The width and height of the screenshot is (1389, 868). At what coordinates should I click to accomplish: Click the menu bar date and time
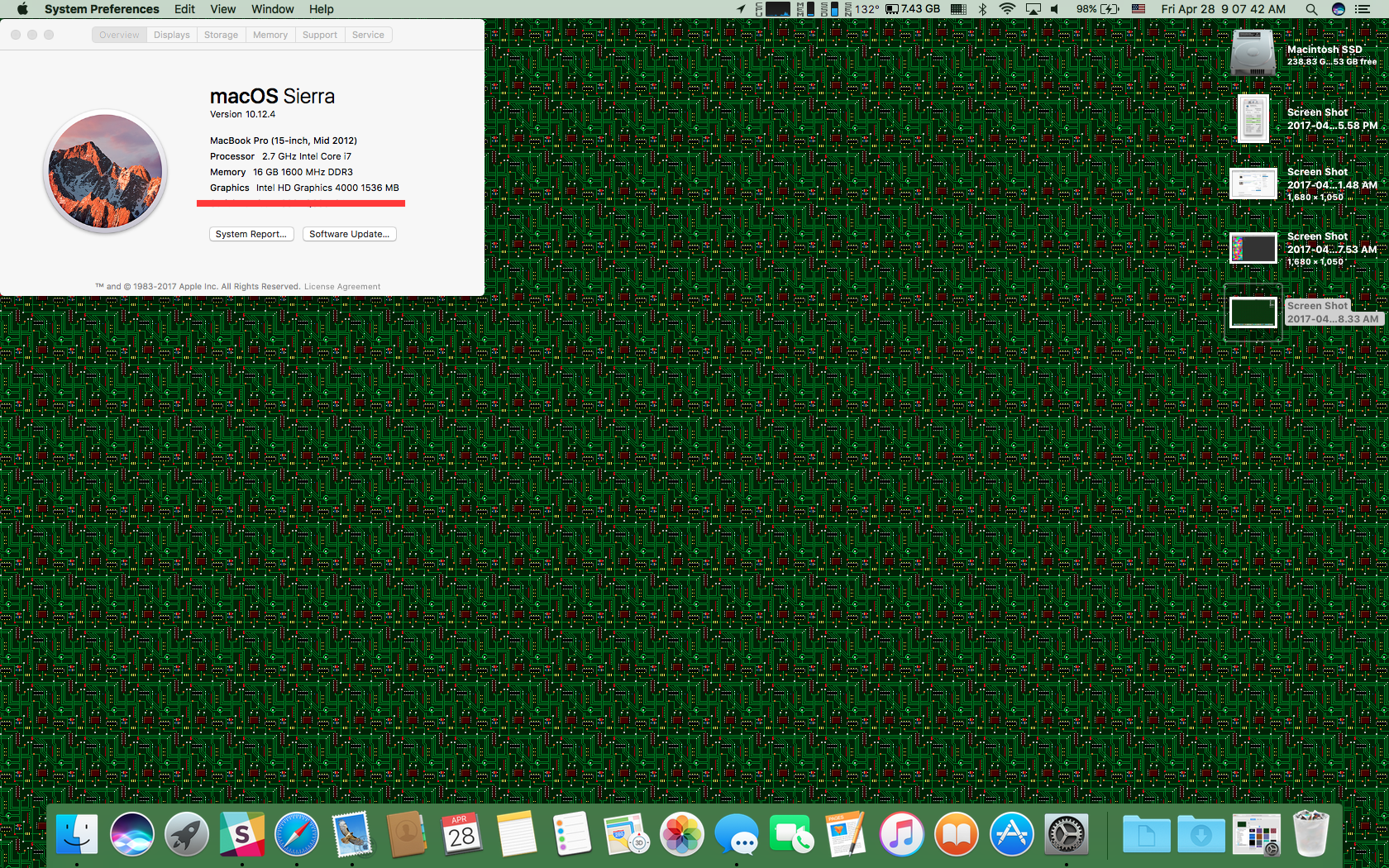pos(1224,9)
